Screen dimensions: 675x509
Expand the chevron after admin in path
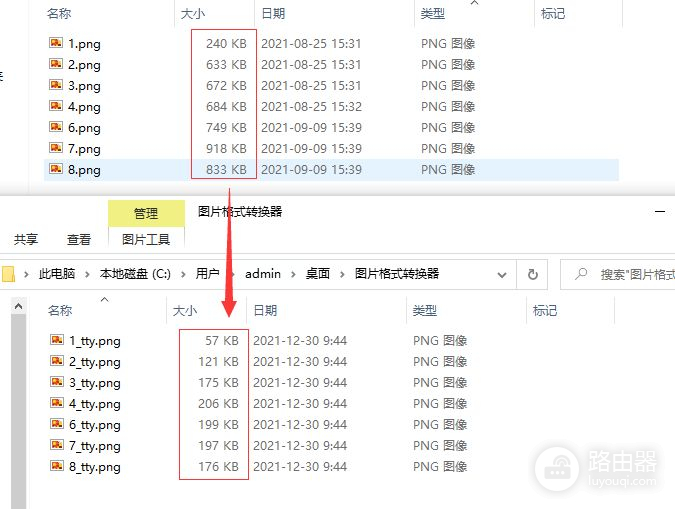click(293, 274)
